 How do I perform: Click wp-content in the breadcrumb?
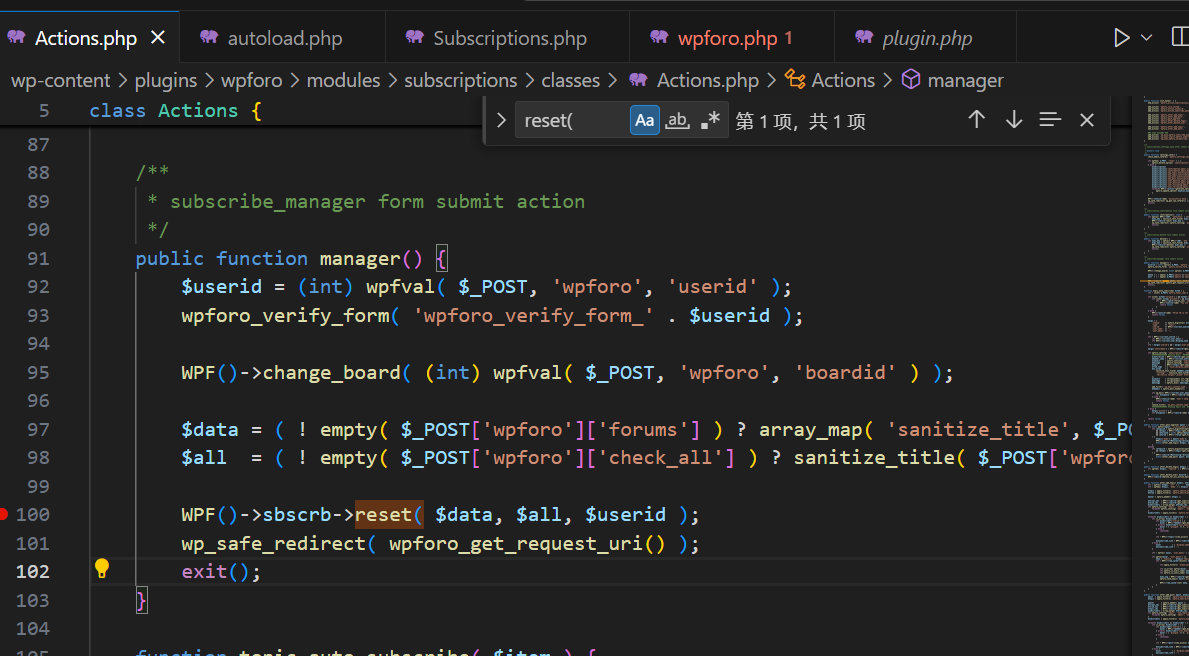(x=61, y=80)
